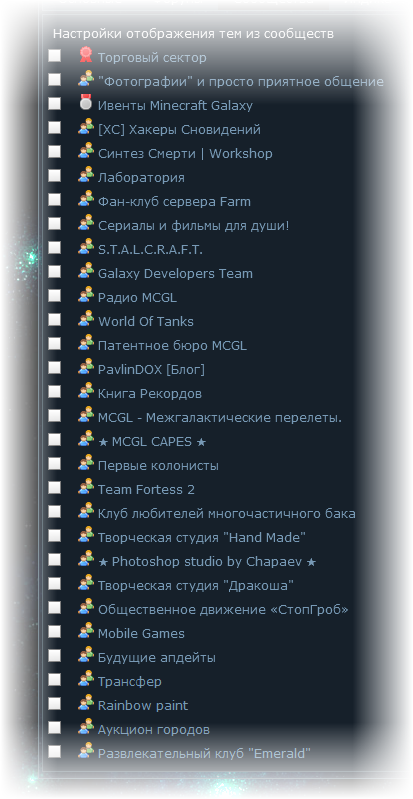Image resolution: width=413 pixels, height=799 pixels.
Task: Open the Патентное бюро MCGL community link
Action: pyautogui.click(x=172, y=345)
